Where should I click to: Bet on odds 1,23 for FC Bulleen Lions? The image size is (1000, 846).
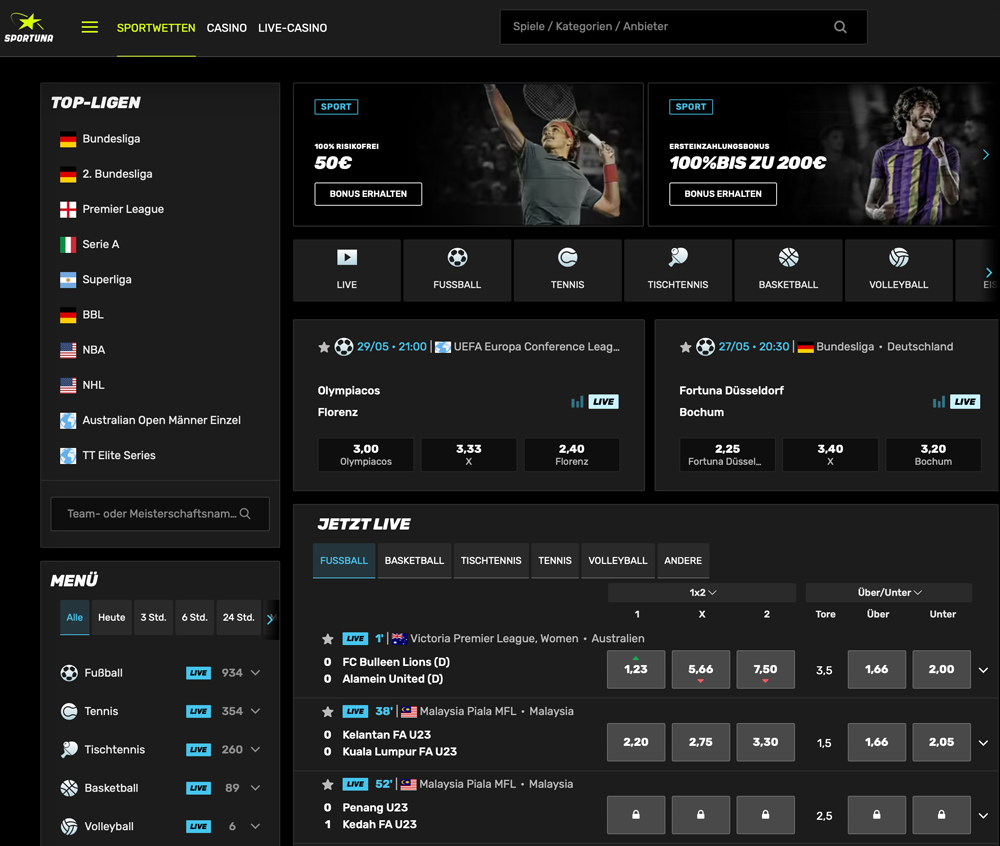pos(636,670)
